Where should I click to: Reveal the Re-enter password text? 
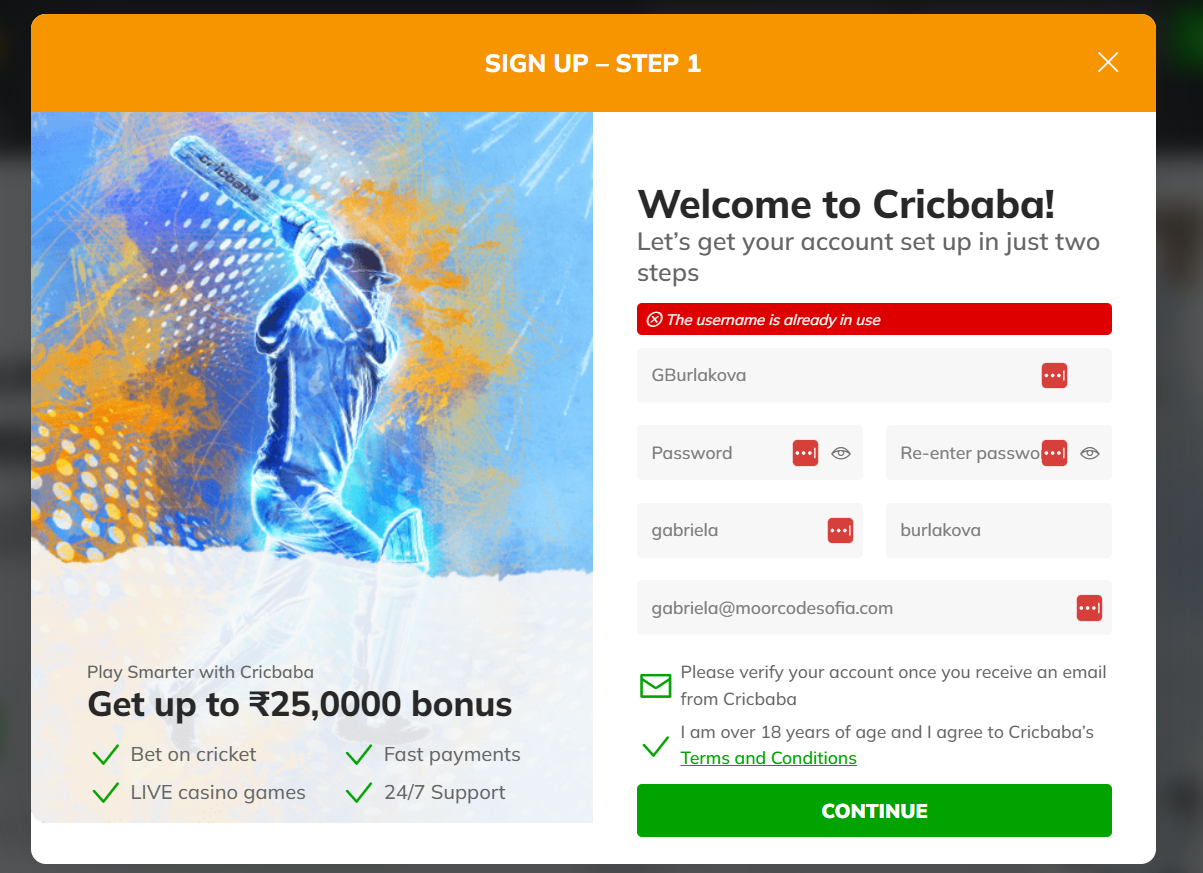click(x=1090, y=453)
